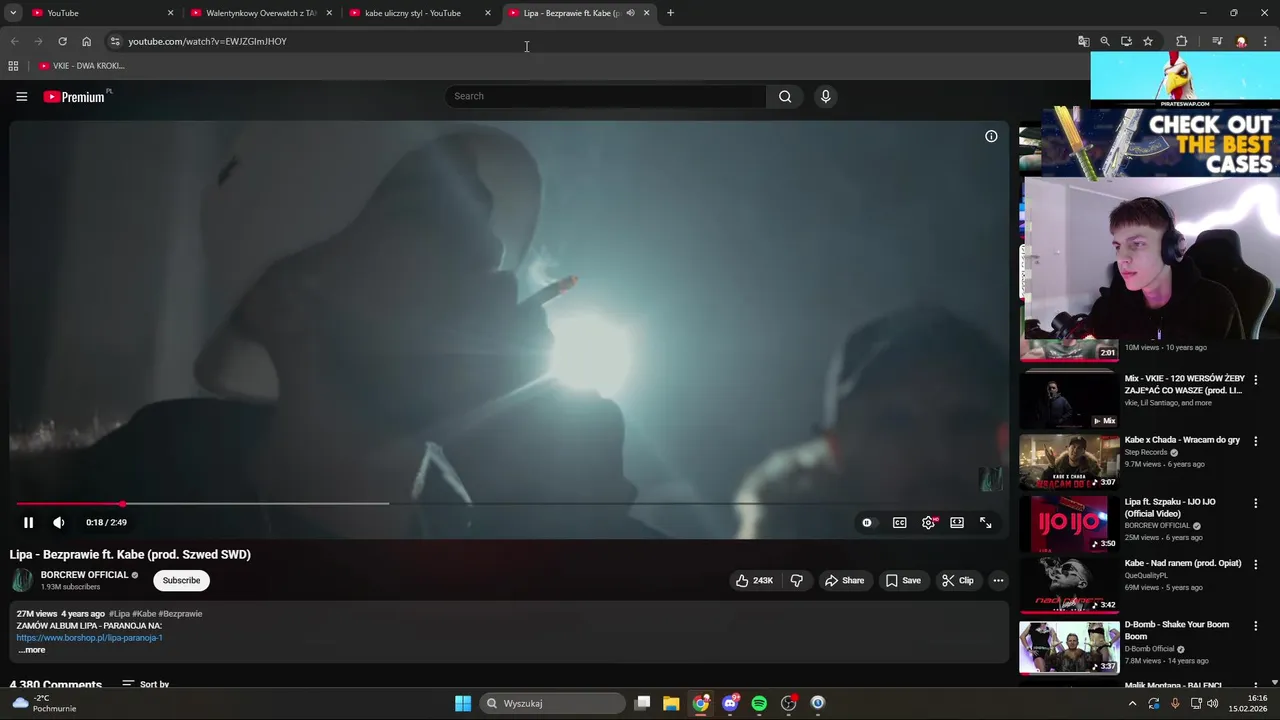Open the Extensions puzzle menu
The image size is (1280, 720).
pos(1181,41)
